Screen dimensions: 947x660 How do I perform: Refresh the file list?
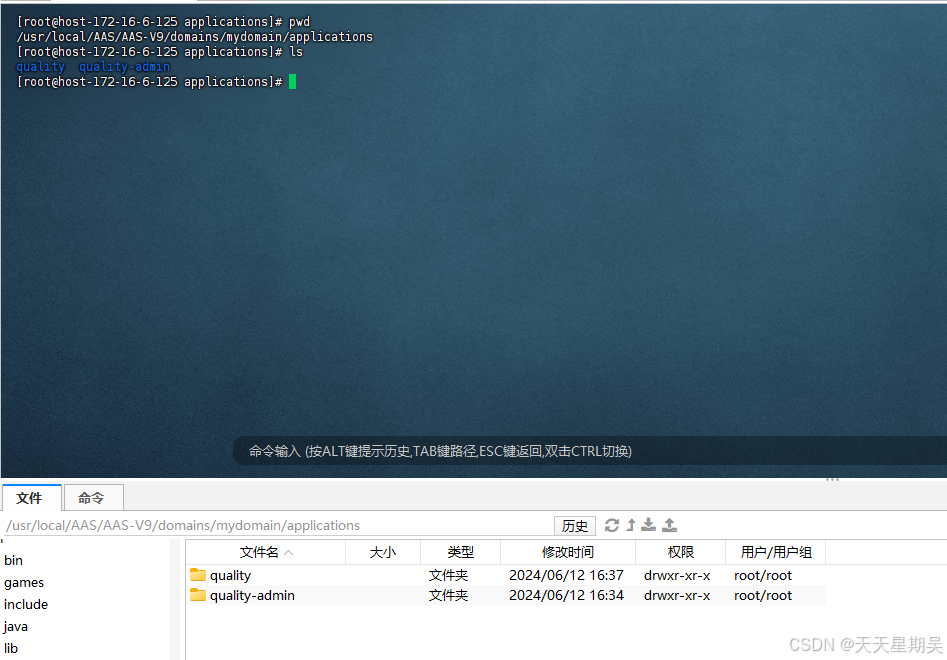point(612,525)
